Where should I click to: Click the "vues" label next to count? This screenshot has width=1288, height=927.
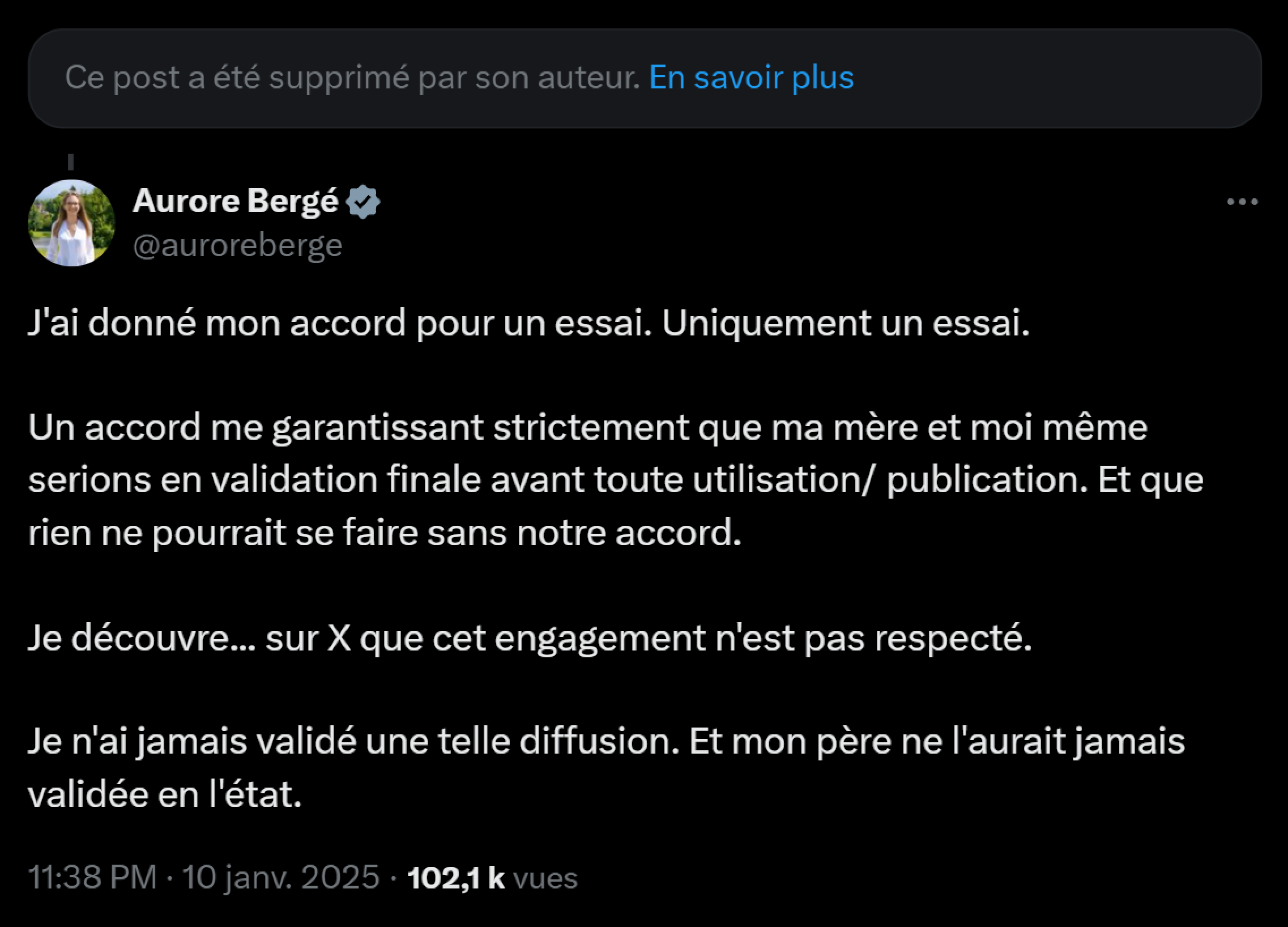[x=545, y=878]
